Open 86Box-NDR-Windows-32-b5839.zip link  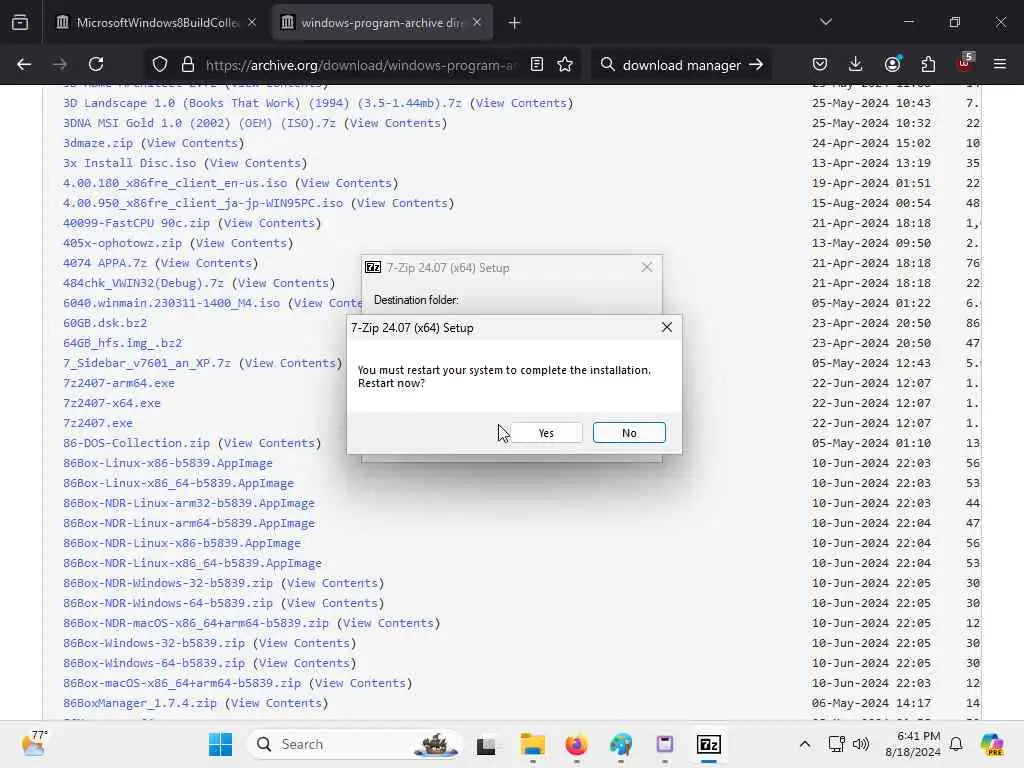[x=168, y=583]
